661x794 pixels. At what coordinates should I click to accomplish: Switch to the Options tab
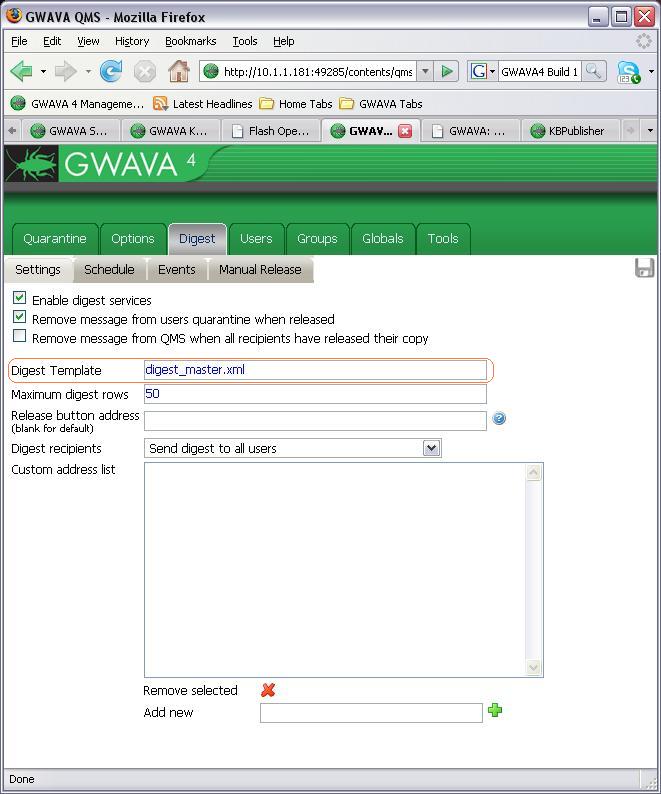click(133, 239)
